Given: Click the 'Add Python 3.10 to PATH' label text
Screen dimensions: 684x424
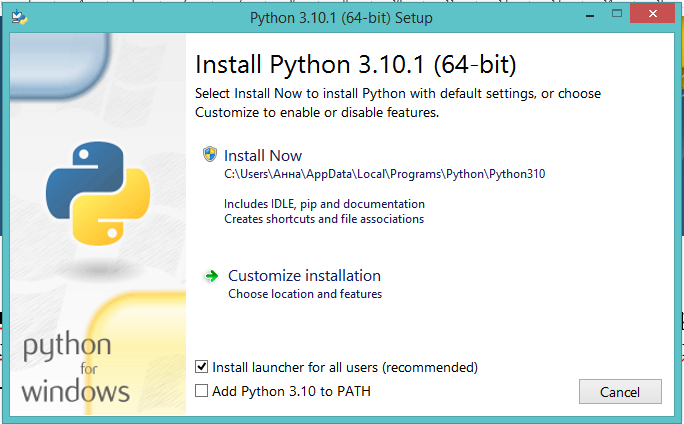Looking at the screenshot, I should 291,391.
